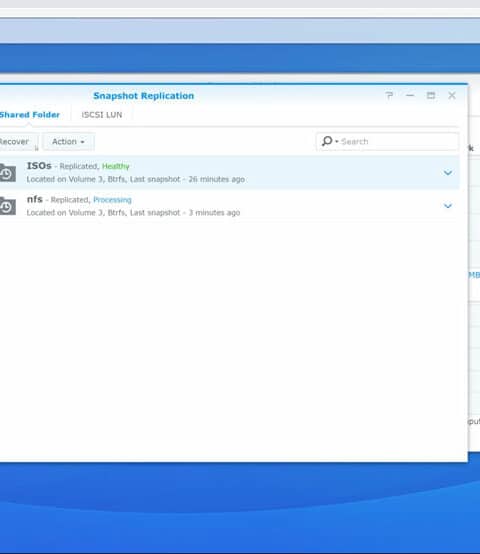
Task: Select the nfs folder snapshot icon
Action: pos(8,206)
